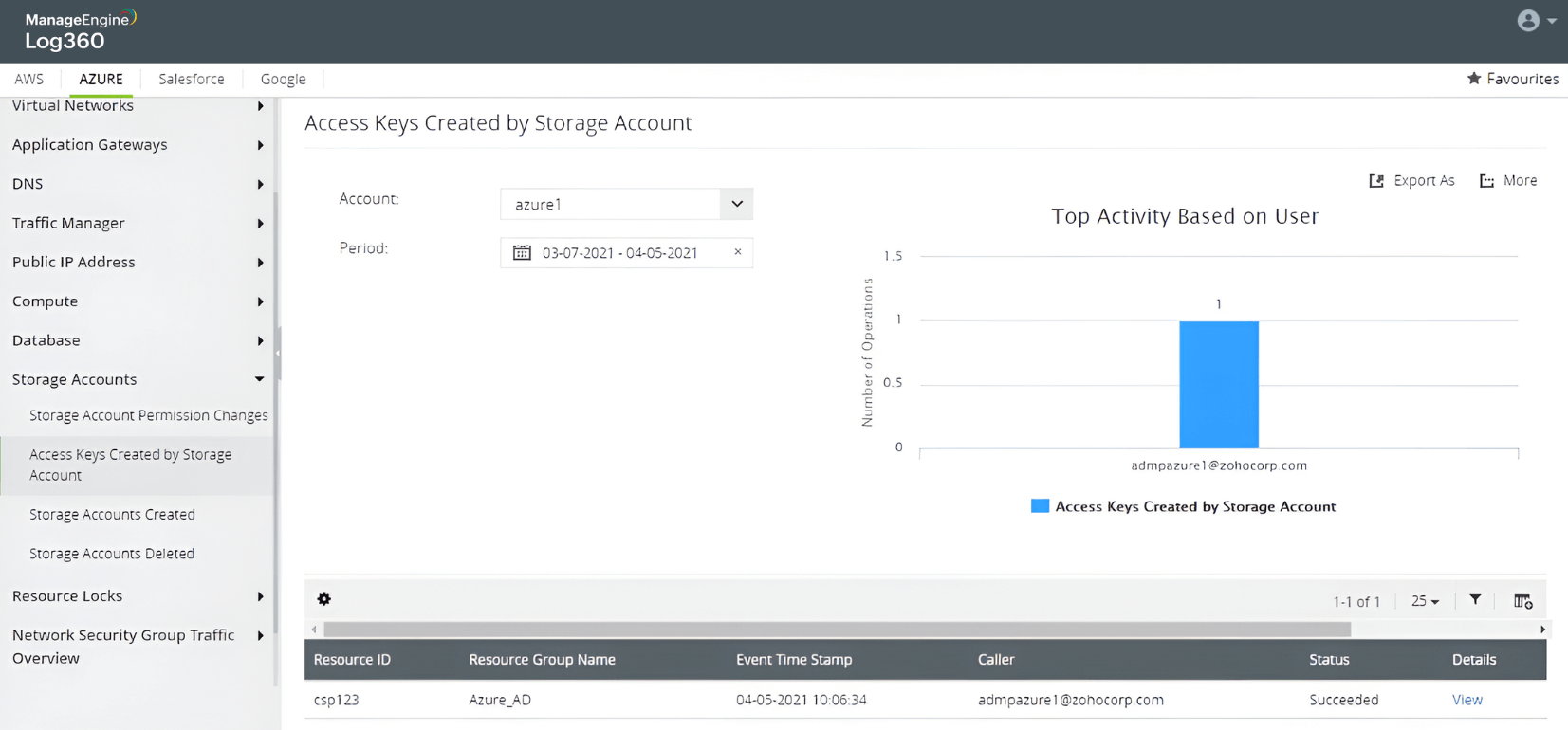Switch to the Salesforce tab
Viewport: 1568px width, 730px height.
(x=192, y=80)
